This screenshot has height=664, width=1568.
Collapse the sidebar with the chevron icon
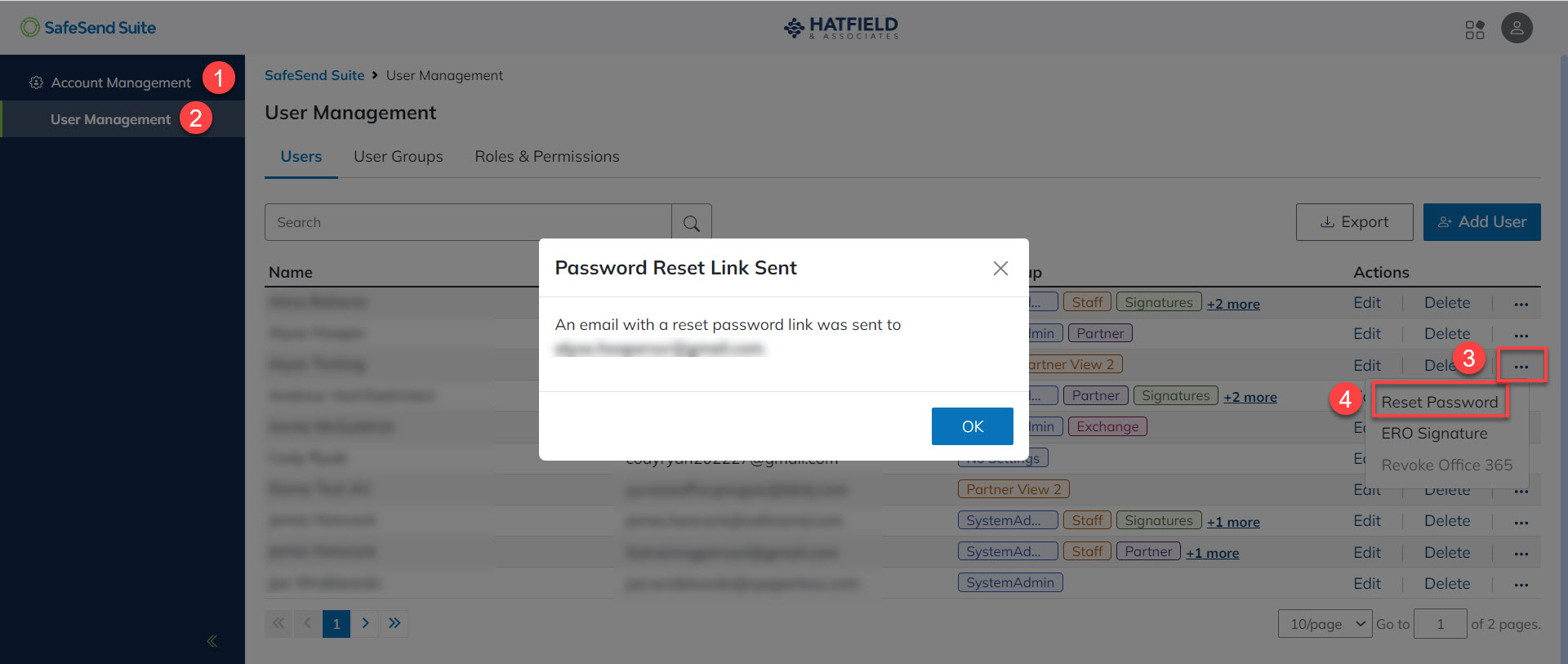[211, 640]
